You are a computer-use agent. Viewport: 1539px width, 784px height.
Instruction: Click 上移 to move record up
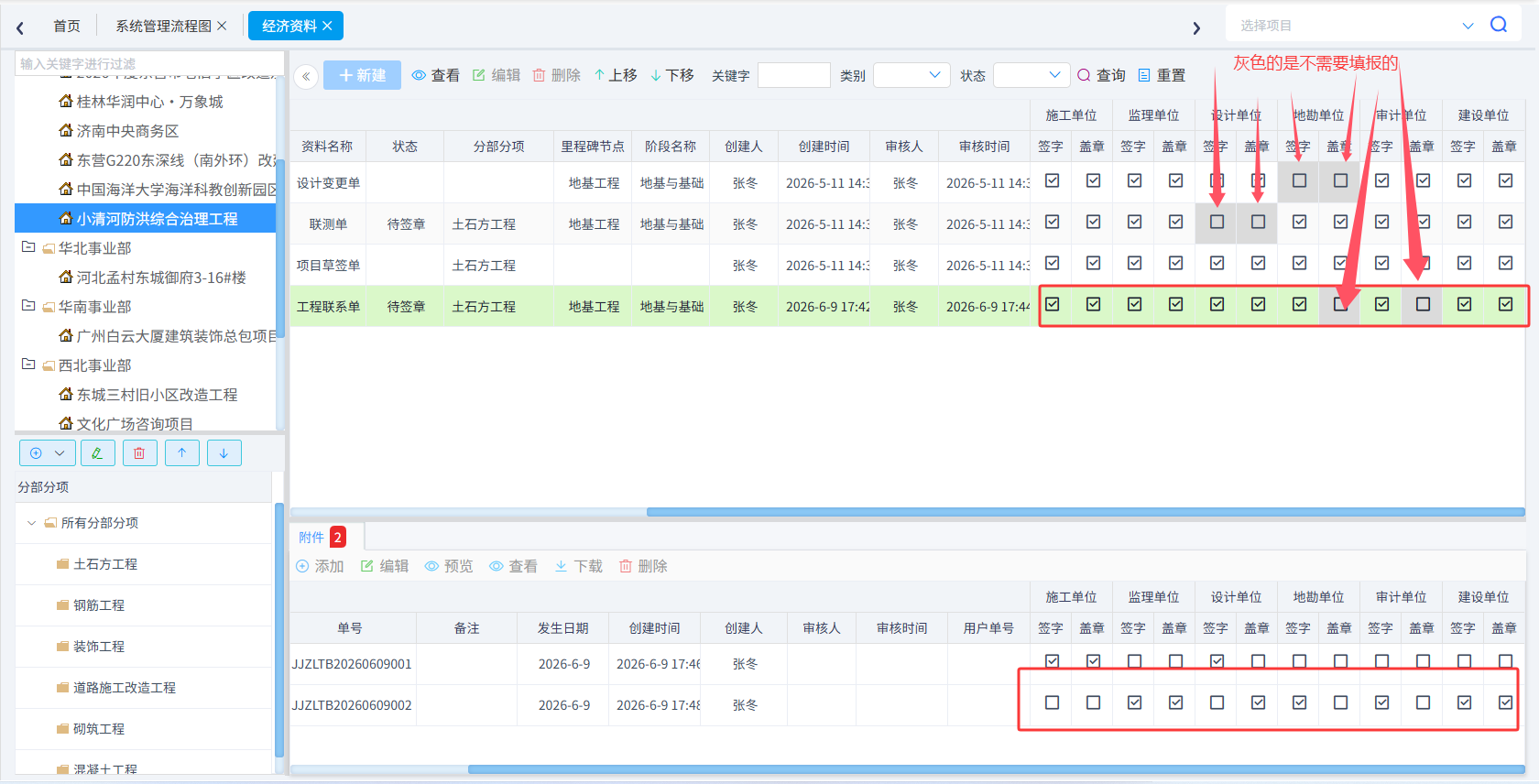tap(616, 75)
